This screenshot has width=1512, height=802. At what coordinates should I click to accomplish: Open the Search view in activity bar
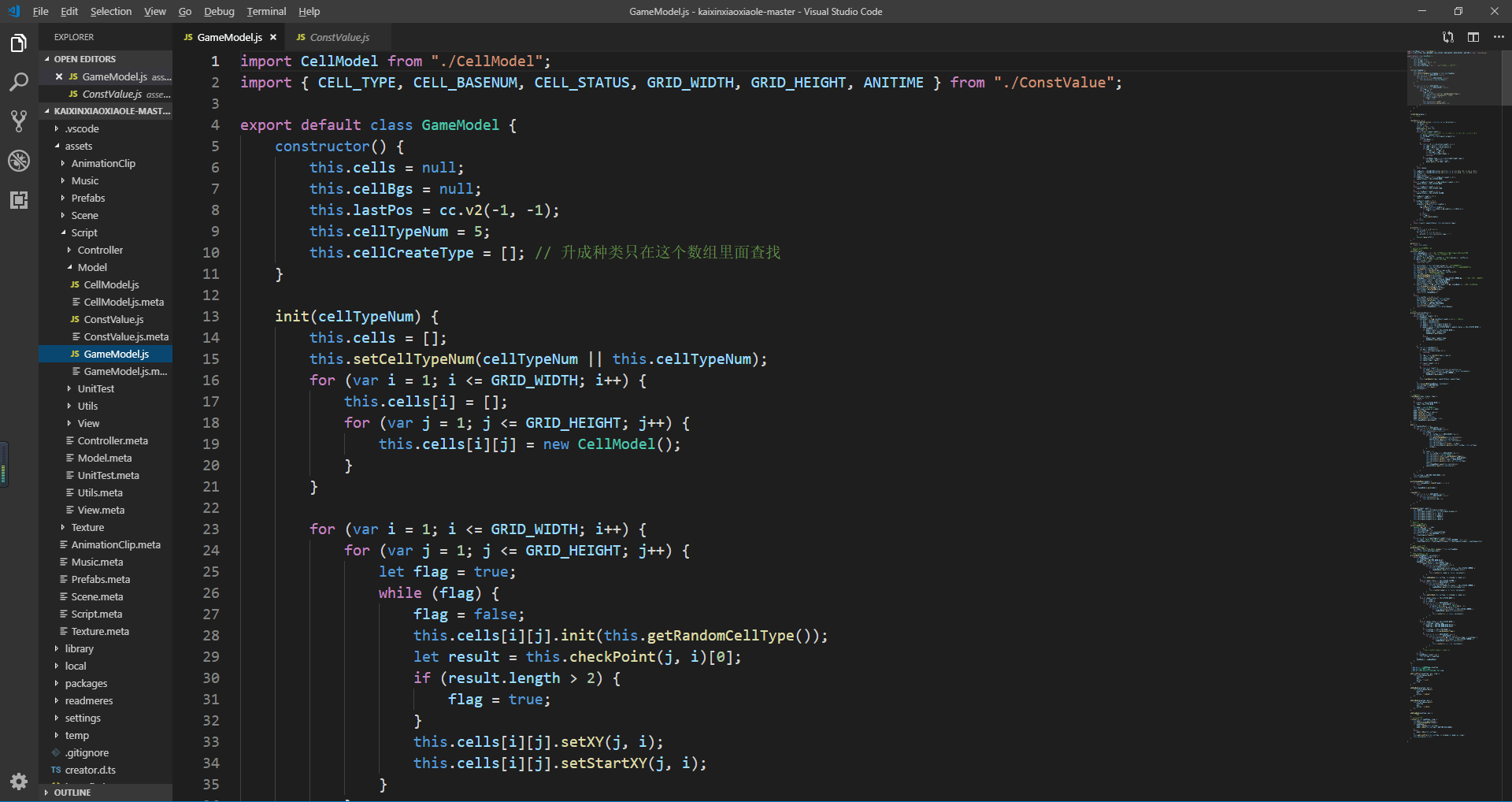(19, 82)
